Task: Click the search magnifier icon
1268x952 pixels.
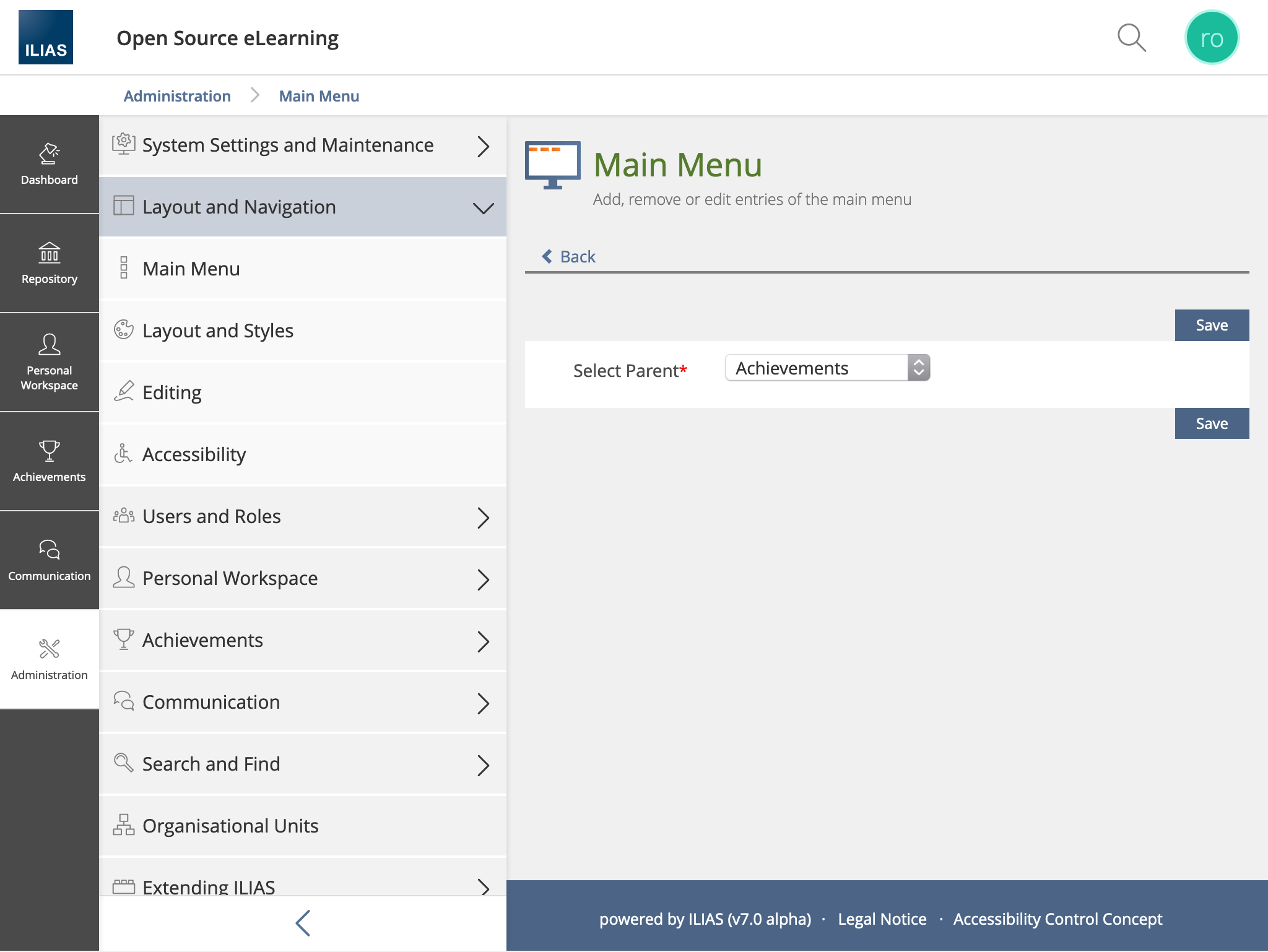Action: pyautogui.click(x=1131, y=38)
